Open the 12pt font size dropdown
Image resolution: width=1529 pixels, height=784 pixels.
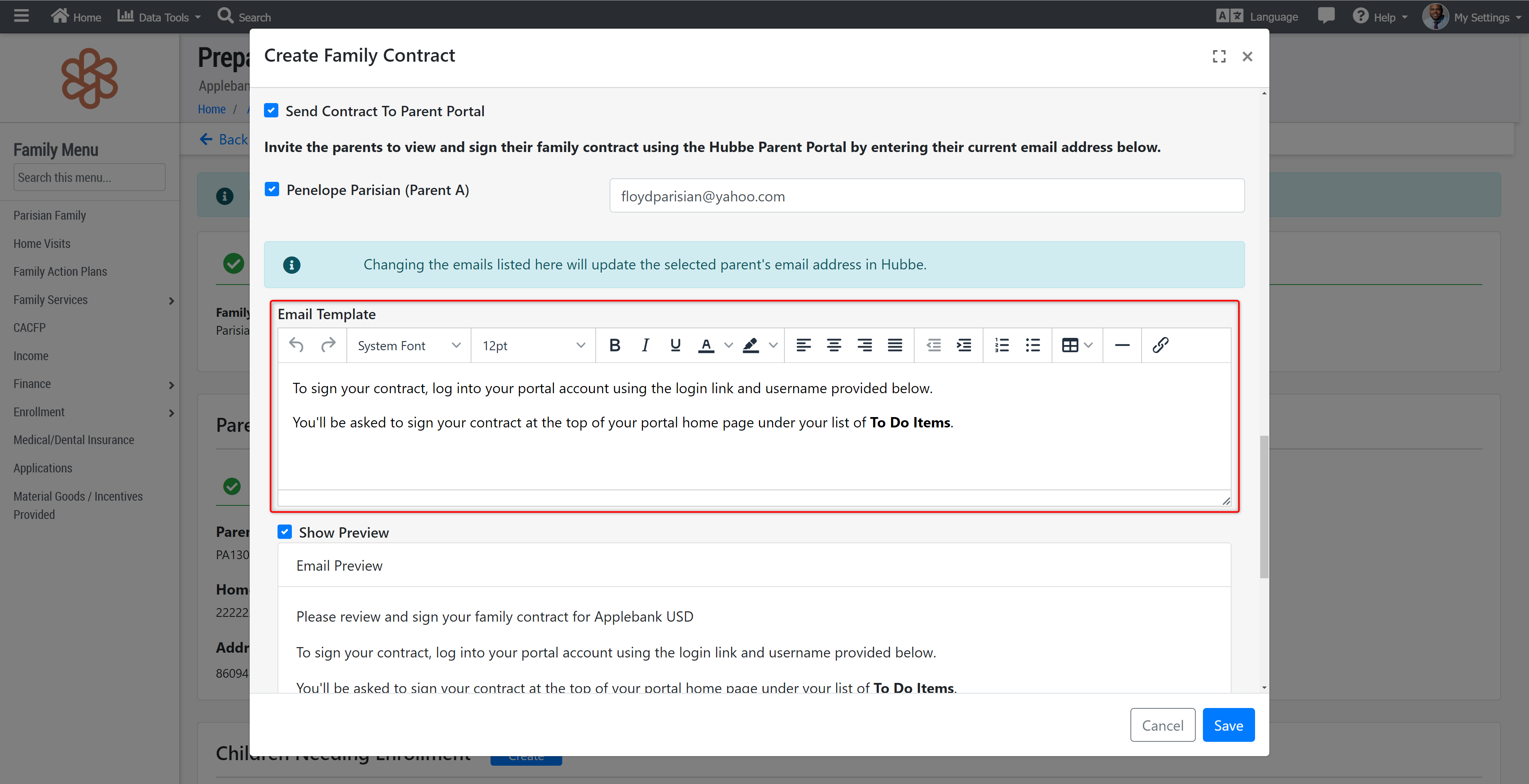click(533, 345)
